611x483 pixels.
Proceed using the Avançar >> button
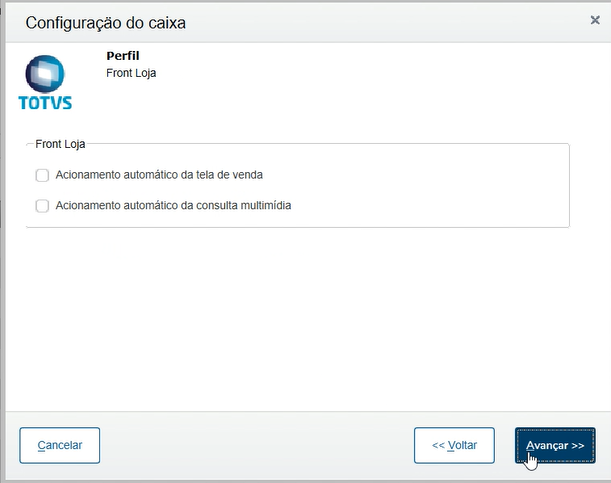point(555,445)
